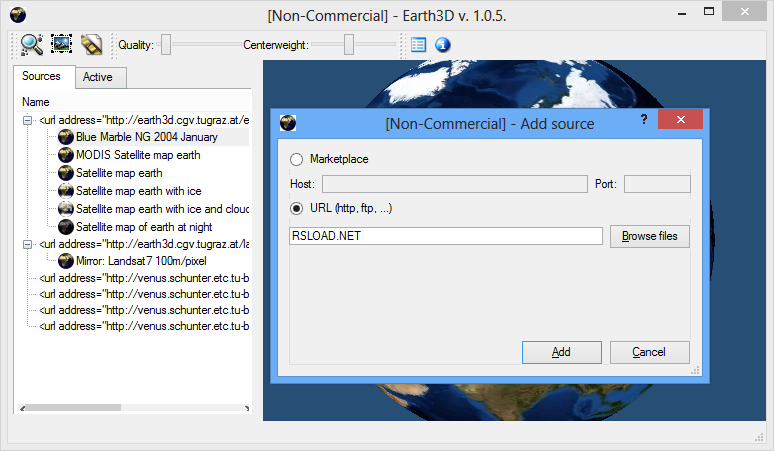Select Satellite map of earth at night
The width and height of the screenshot is (774, 451).
[x=144, y=227]
